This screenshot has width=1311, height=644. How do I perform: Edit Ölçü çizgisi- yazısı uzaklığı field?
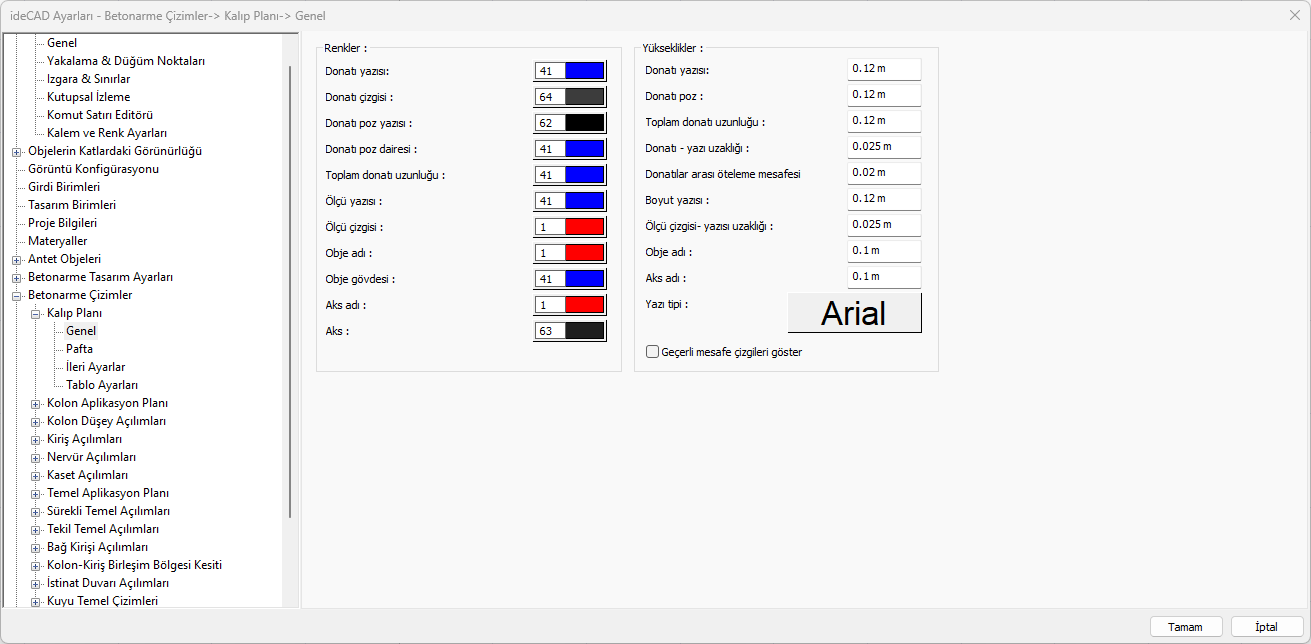884,225
